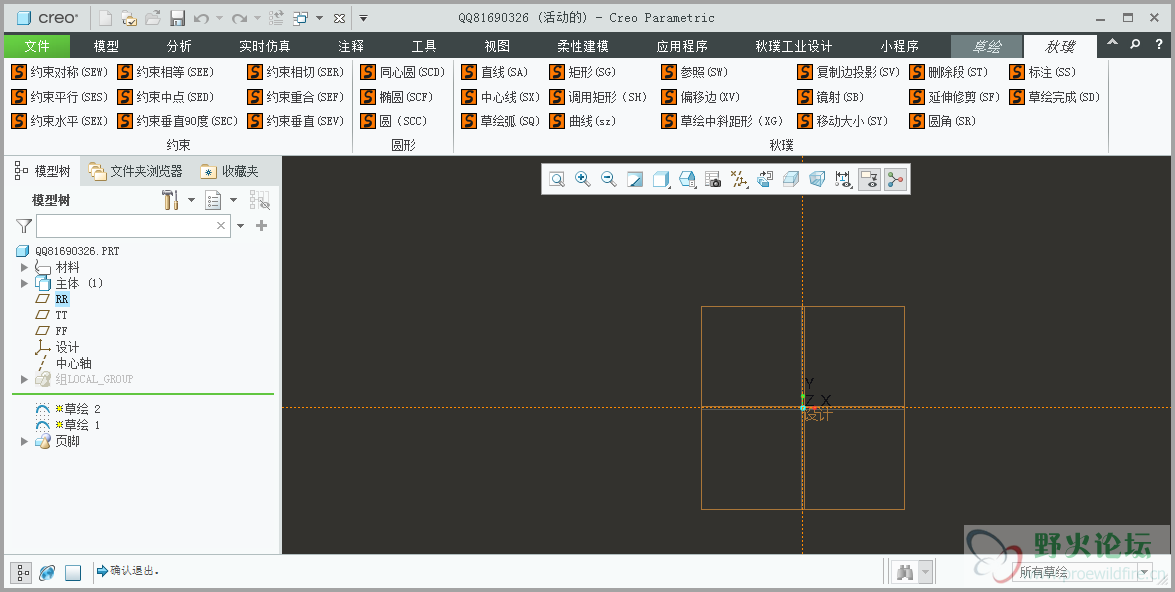
Task: Click the Refit view icon in graphics toolbar
Action: click(557, 179)
